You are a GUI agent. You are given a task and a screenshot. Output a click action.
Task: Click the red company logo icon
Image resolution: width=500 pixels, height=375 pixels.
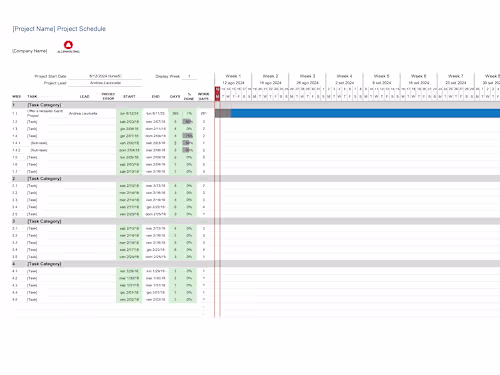pyautogui.click(x=68, y=45)
